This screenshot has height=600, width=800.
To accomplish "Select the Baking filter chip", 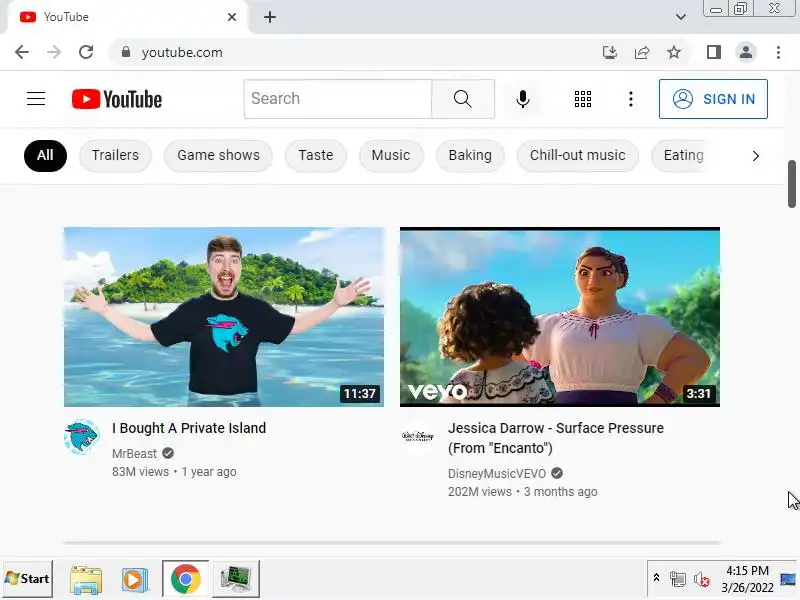I will [x=470, y=155].
